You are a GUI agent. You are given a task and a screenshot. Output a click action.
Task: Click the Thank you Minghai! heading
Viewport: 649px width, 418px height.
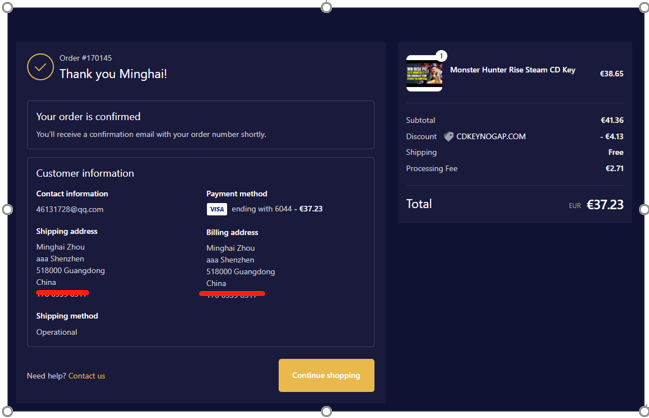point(113,74)
